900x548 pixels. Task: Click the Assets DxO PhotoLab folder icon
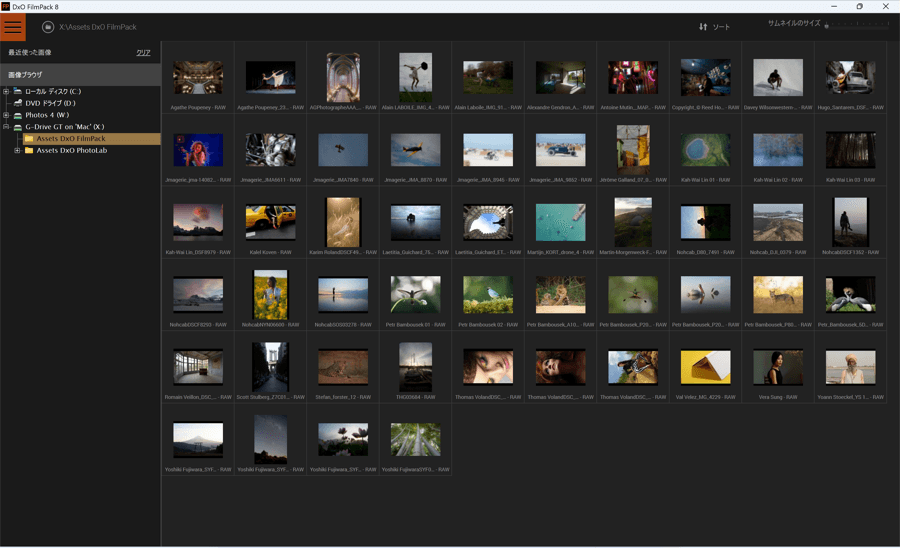tap(29, 151)
